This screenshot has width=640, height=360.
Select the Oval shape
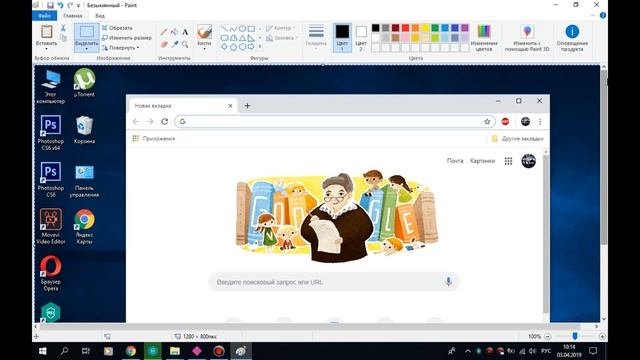click(x=242, y=29)
